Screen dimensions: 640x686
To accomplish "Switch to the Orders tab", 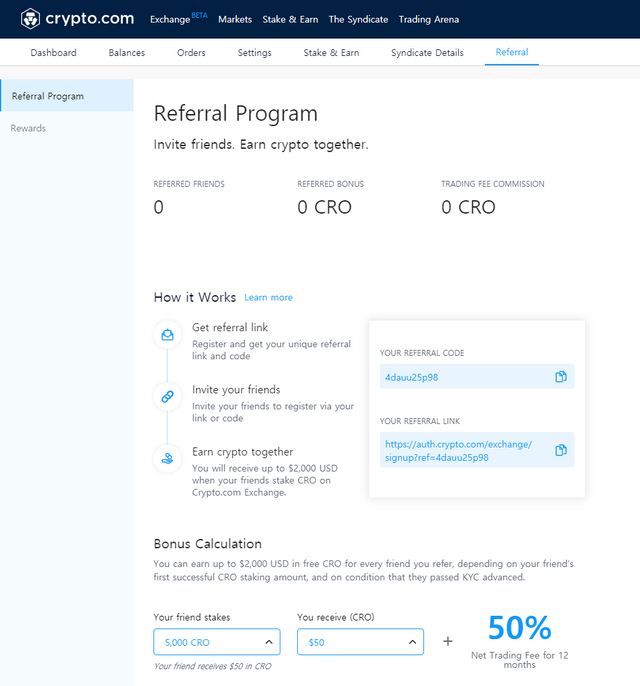I will 191,52.
